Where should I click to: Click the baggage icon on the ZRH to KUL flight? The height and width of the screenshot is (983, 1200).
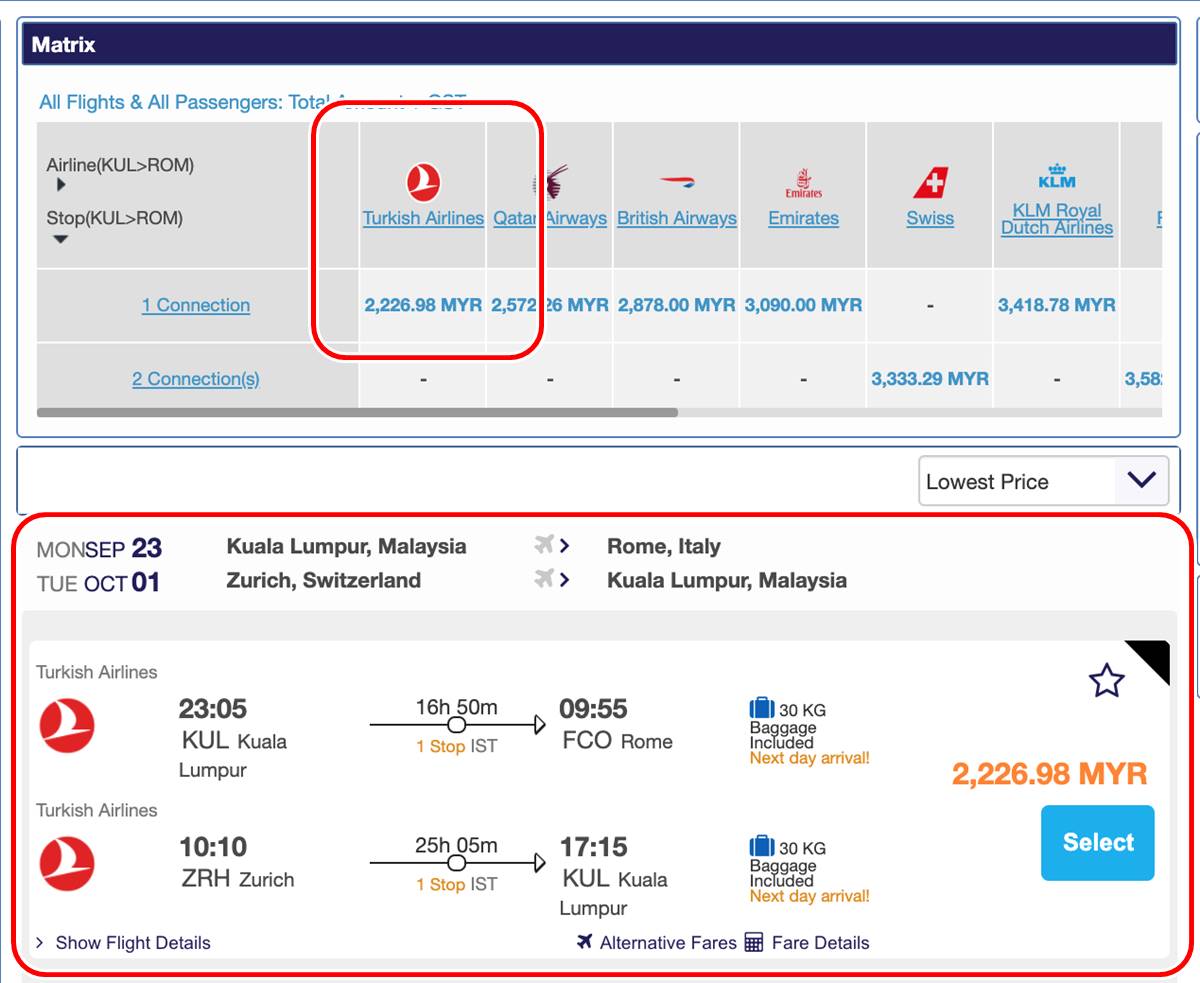762,847
